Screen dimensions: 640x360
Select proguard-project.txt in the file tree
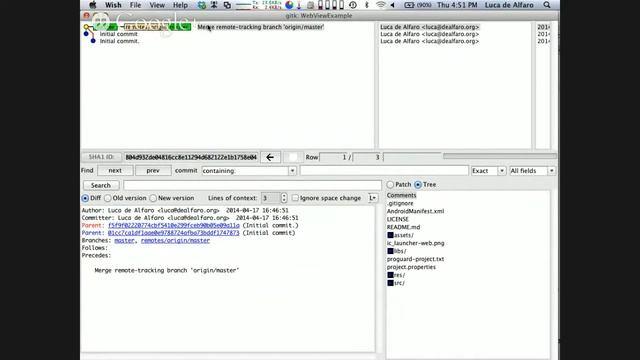tap(415, 259)
